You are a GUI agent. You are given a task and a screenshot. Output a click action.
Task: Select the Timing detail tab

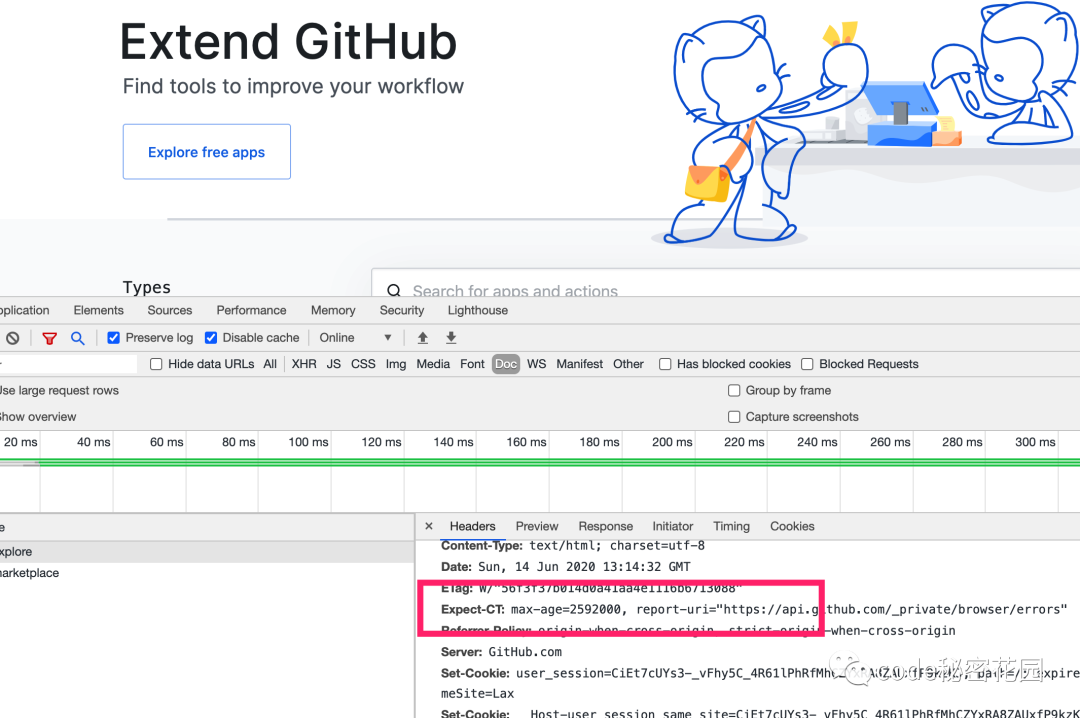731,526
